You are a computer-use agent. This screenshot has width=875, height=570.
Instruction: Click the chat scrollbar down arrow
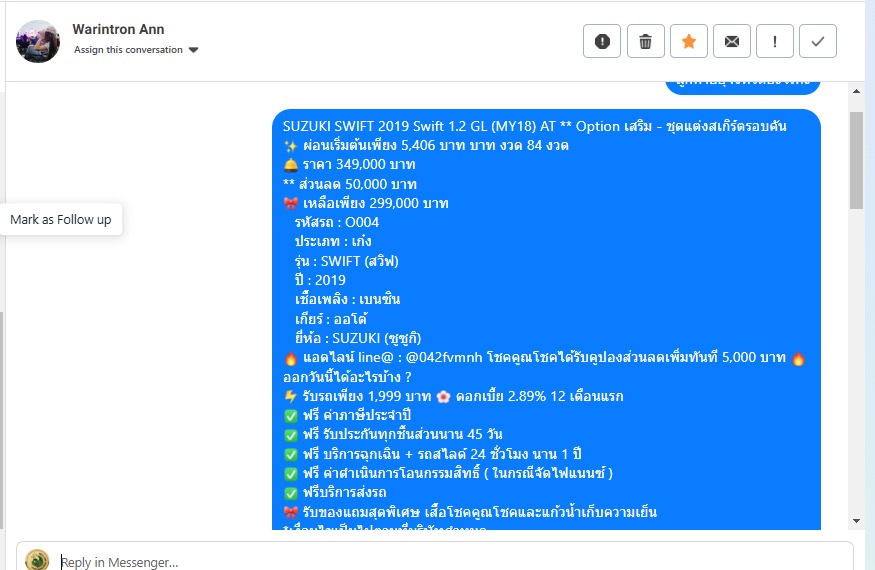click(x=856, y=521)
